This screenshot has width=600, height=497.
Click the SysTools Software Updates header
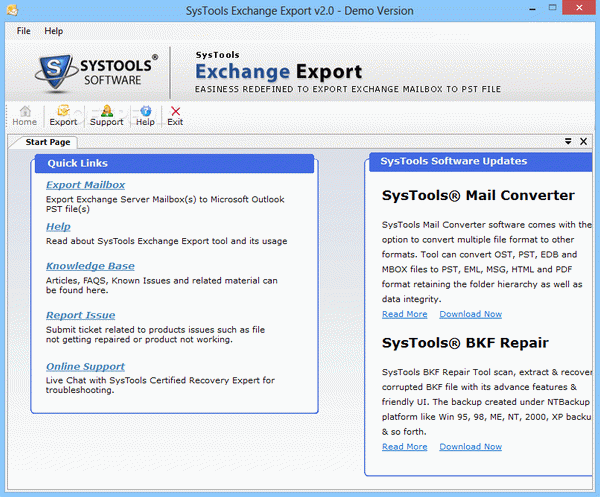point(481,161)
